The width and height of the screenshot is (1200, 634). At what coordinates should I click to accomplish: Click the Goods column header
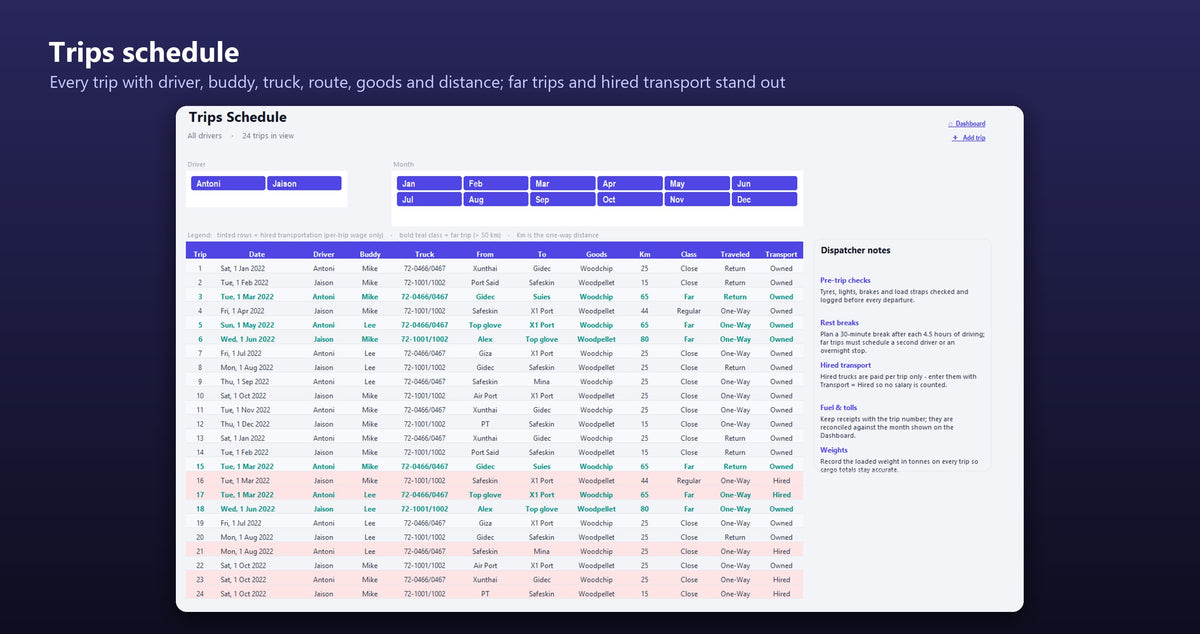tap(597, 254)
